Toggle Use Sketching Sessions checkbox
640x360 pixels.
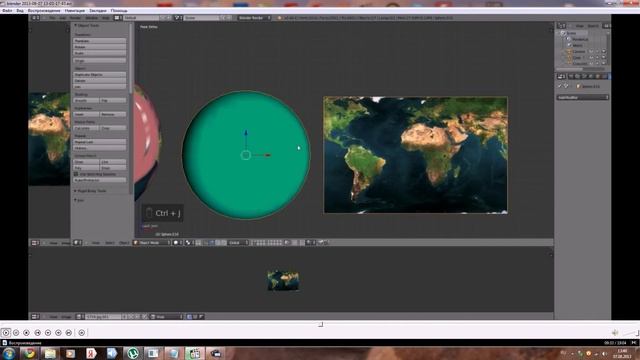[76, 174]
